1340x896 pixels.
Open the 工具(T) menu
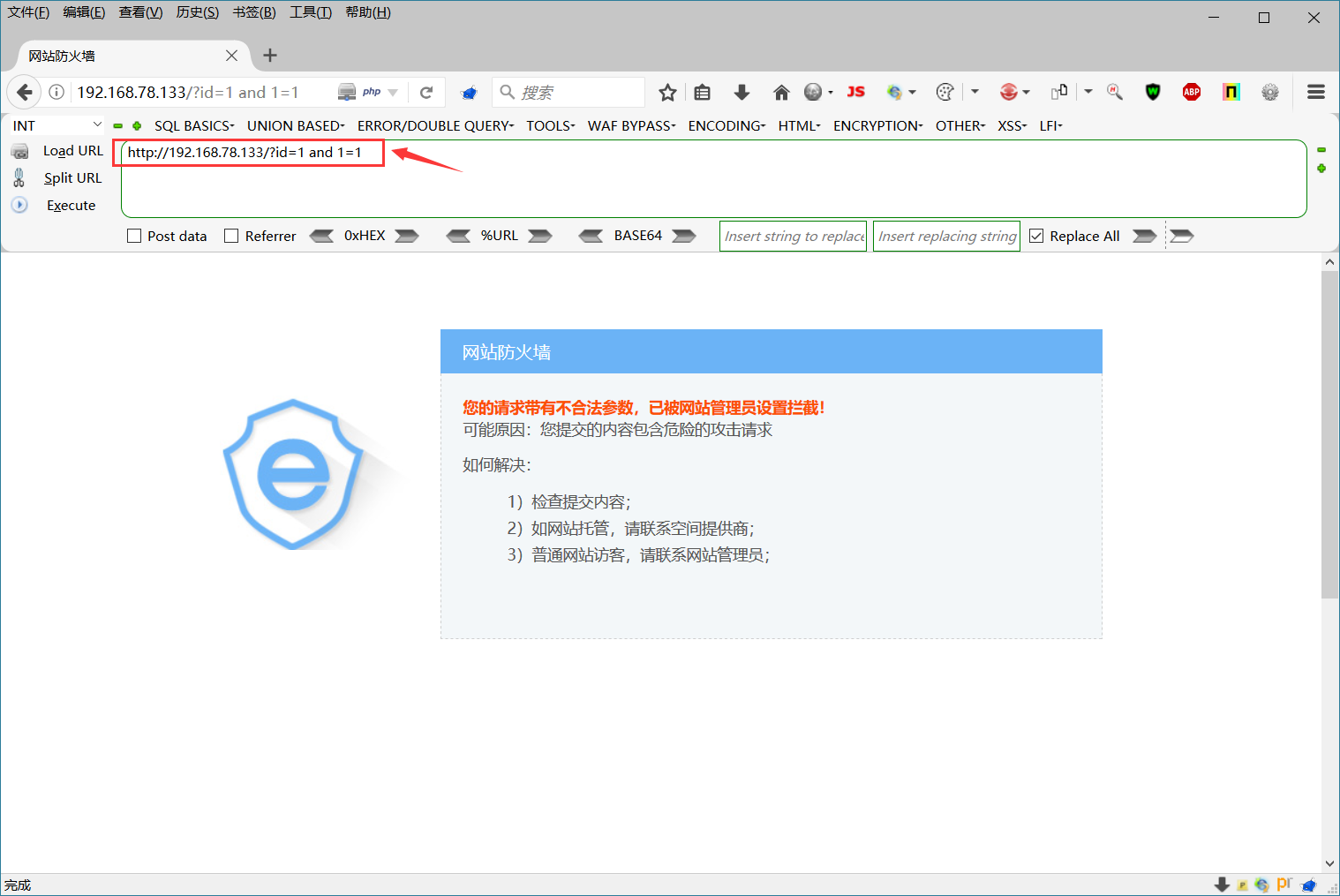[x=311, y=12]
